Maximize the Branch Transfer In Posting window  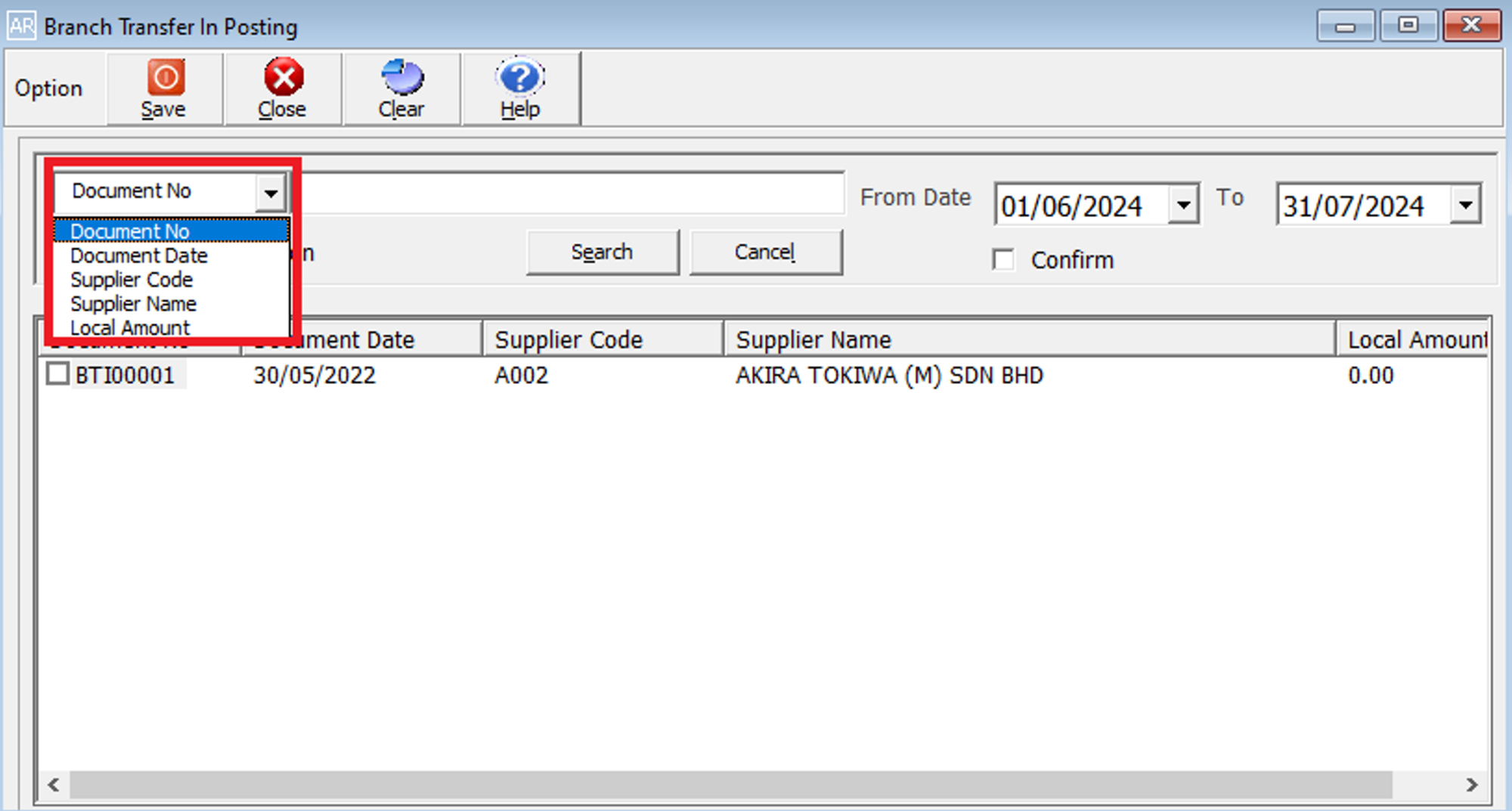click(1408, 26)
